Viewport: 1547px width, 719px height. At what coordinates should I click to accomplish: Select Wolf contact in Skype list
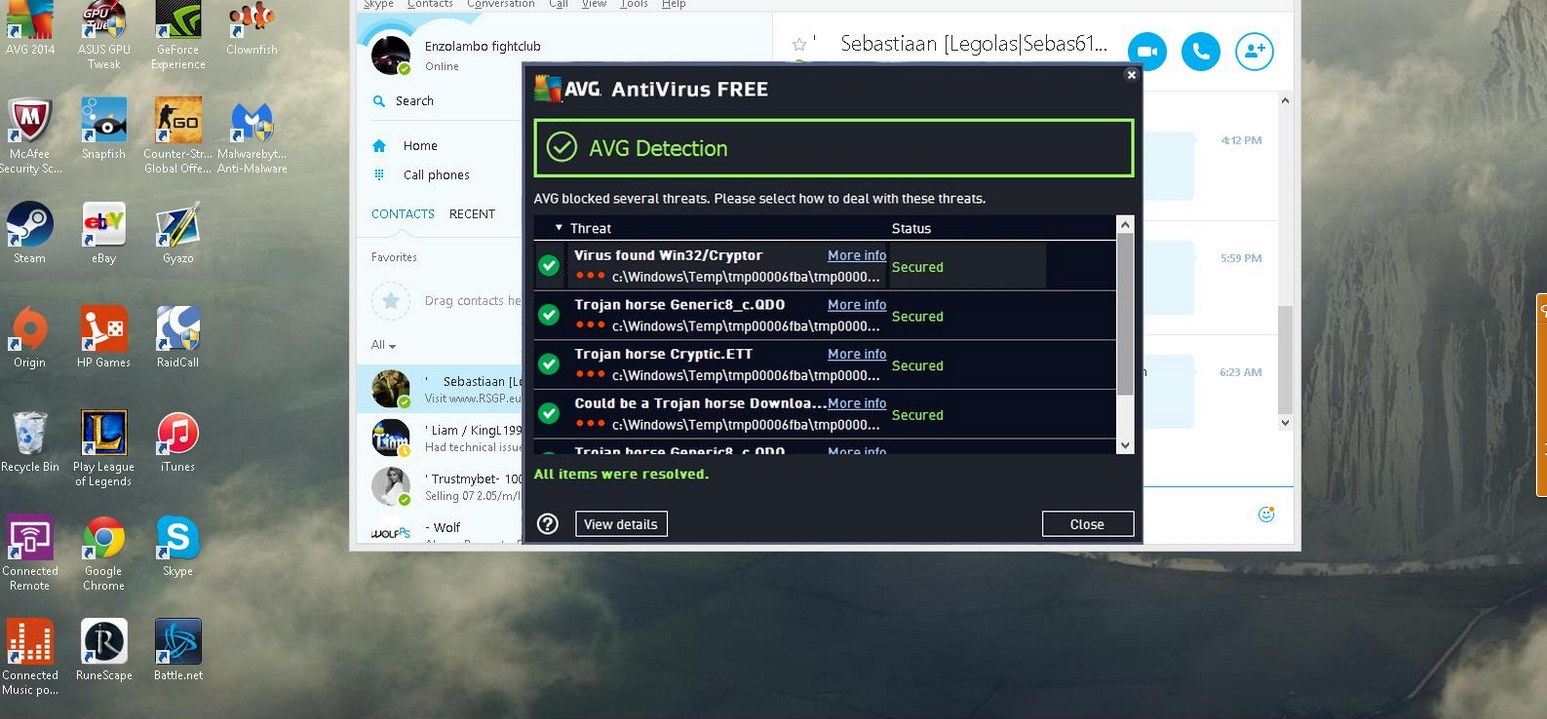tap(440, 530)
